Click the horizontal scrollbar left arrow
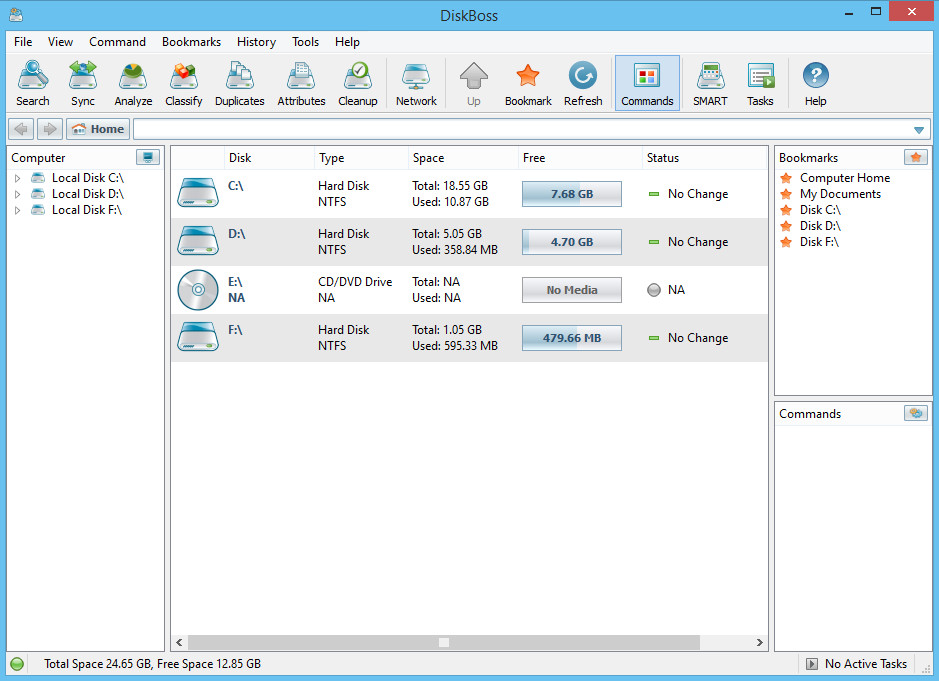This screenshot has height=681, width=939. [x=179, y=642]
